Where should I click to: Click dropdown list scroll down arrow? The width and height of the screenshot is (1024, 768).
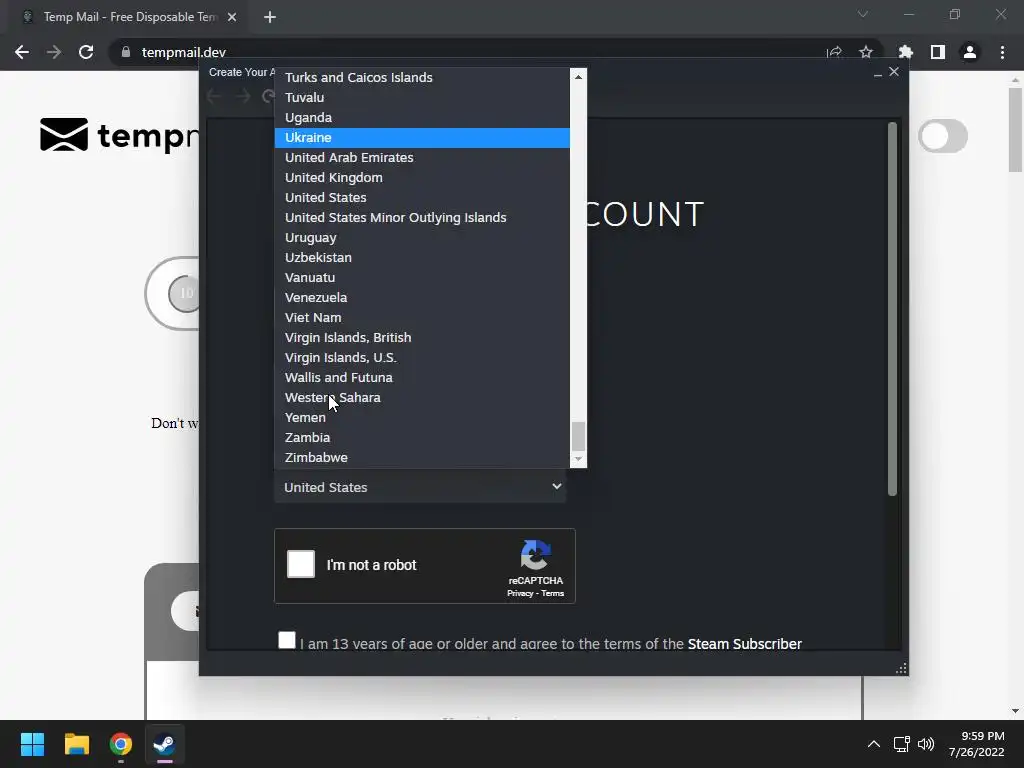[x=578, y=459]
